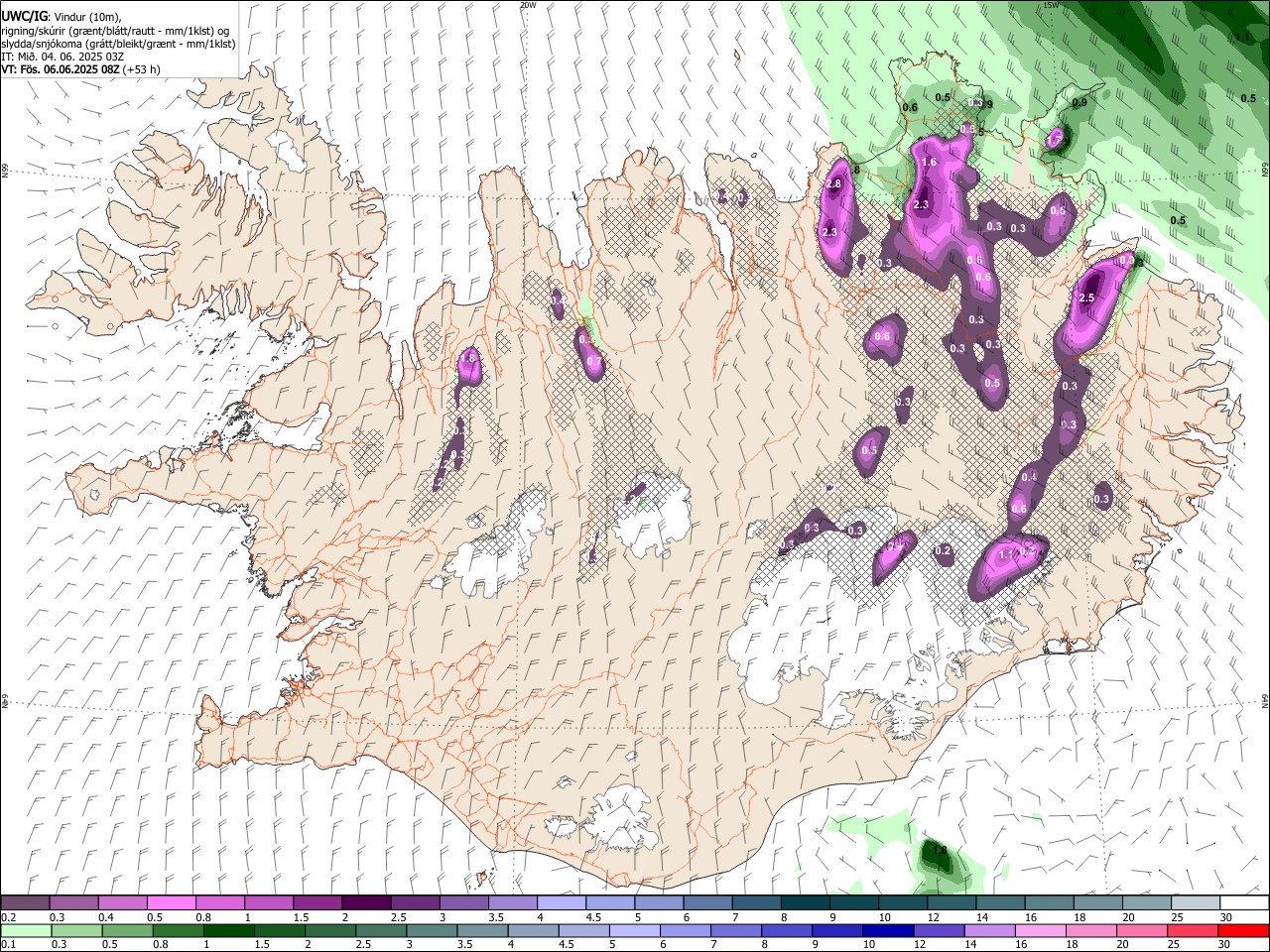Click the '1.8' value in the southern green rain cell
The width and height of the screenshot is (1270, 952).
pos(940,851)
